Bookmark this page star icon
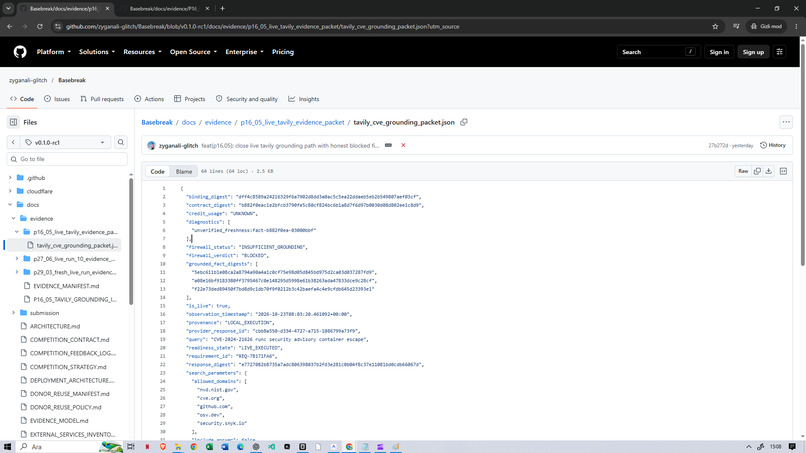This screenshot has width=806, height=453. (715, 26)
